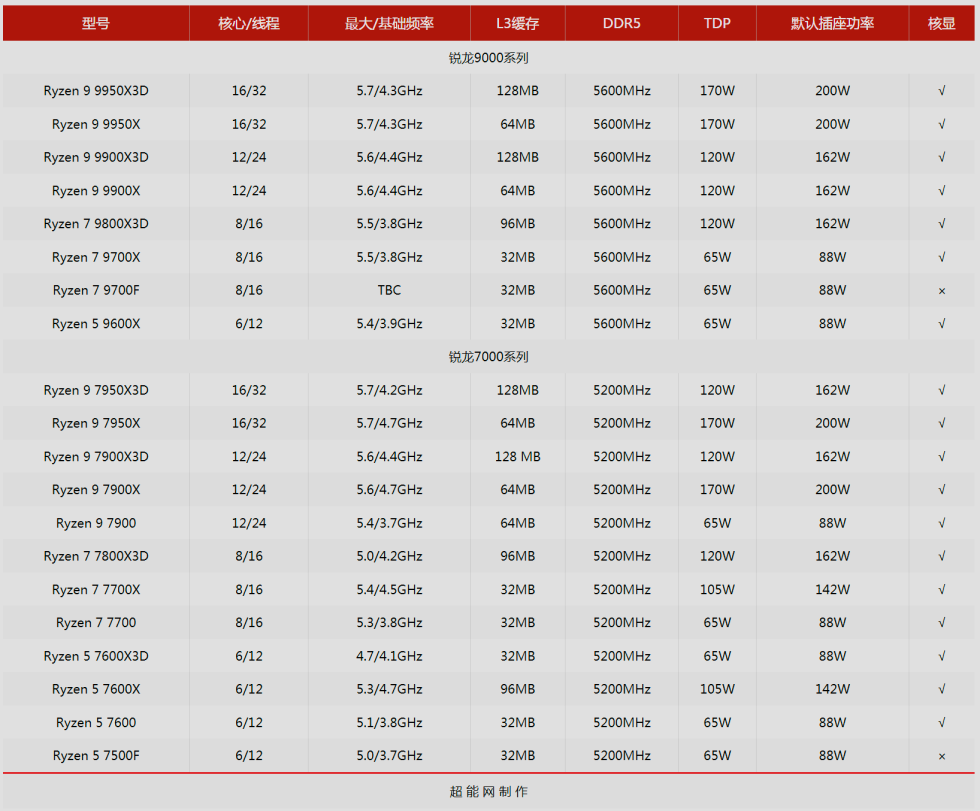Select the 5.3/3.8GHz frequency of Ryzen 7 7700

coord(389,623)
